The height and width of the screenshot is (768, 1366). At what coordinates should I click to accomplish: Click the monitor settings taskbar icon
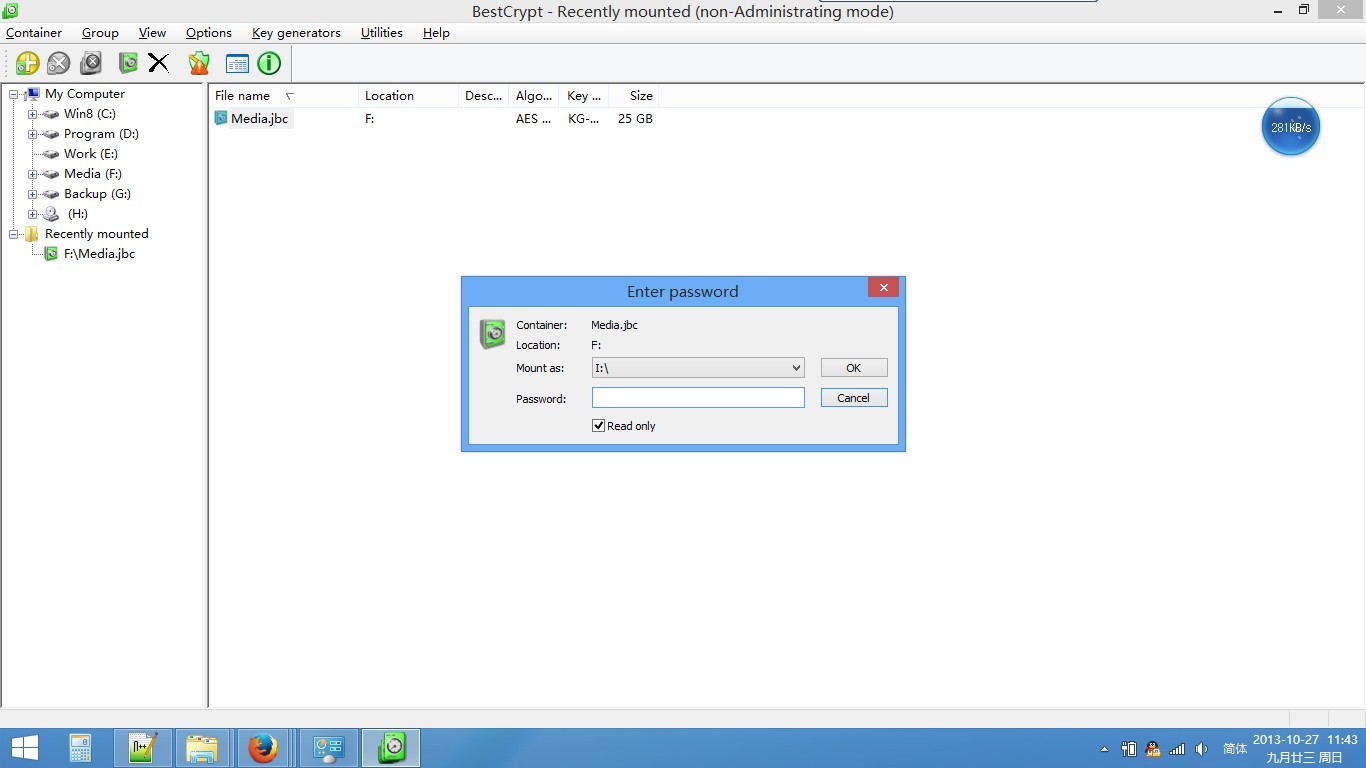[x=329, y=748]
